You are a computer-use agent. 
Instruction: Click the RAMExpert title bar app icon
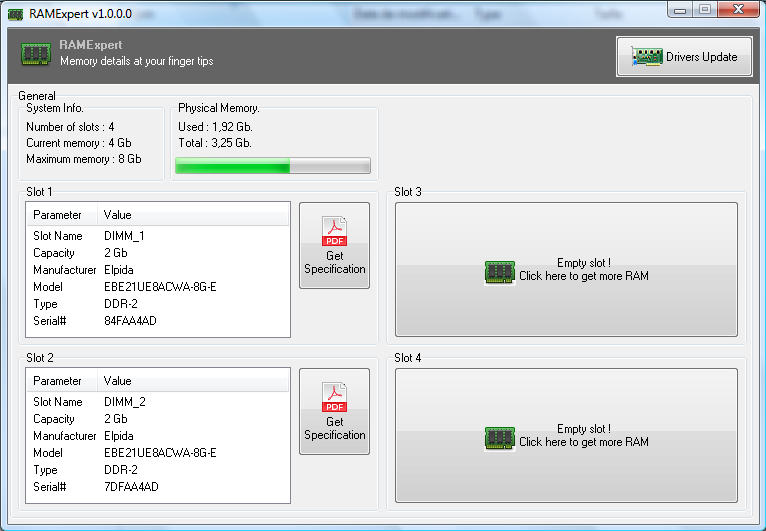[16, 14]
